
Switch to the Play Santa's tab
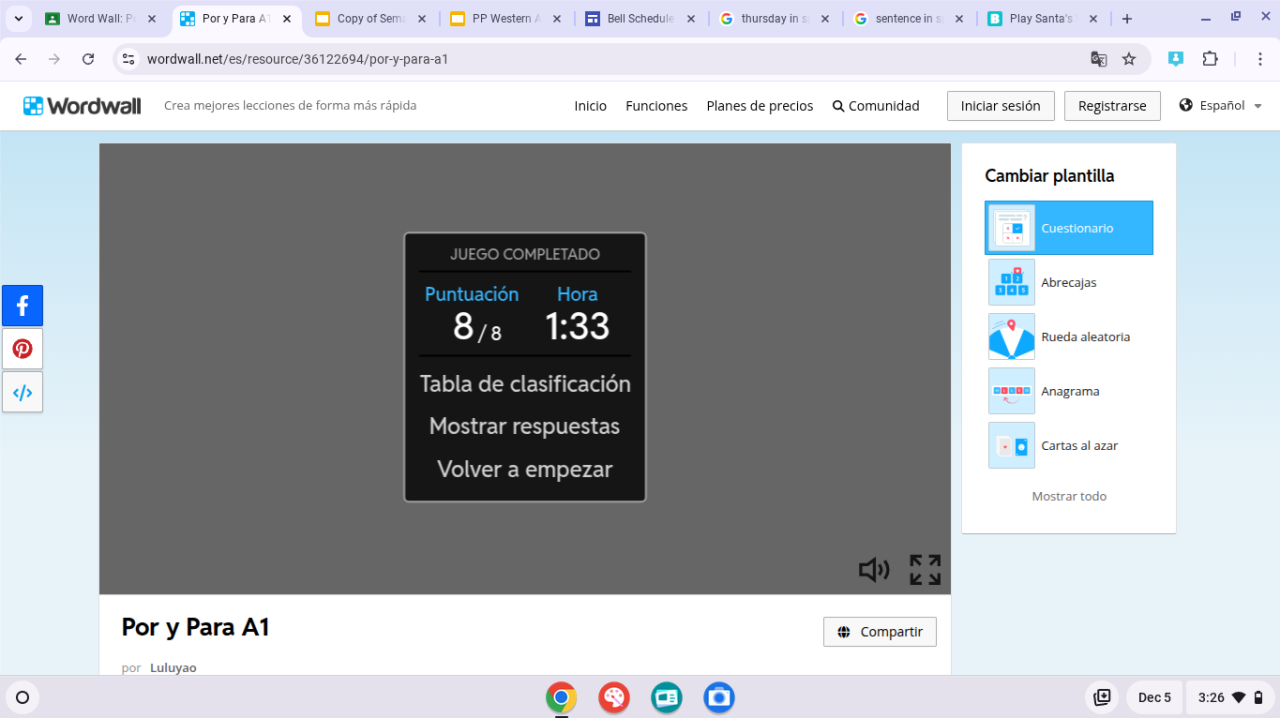1040,18
